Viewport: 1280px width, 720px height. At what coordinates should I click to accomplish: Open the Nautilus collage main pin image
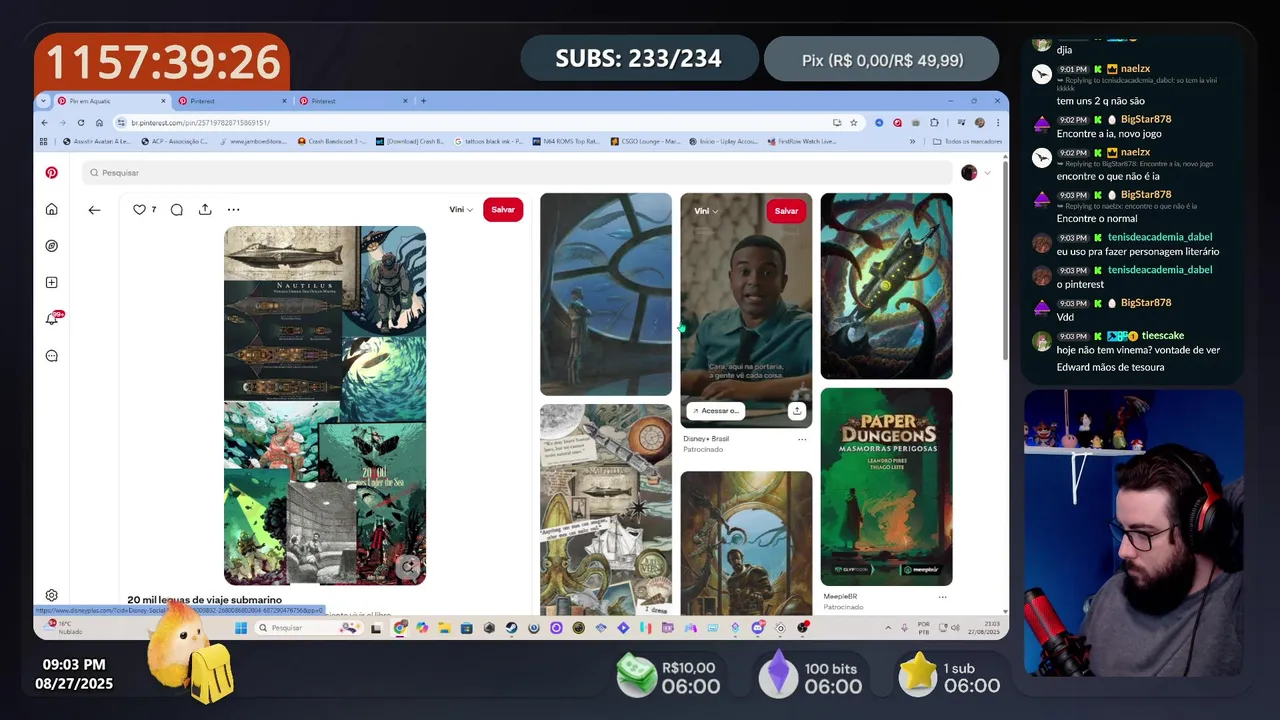(x=325, y=405)
